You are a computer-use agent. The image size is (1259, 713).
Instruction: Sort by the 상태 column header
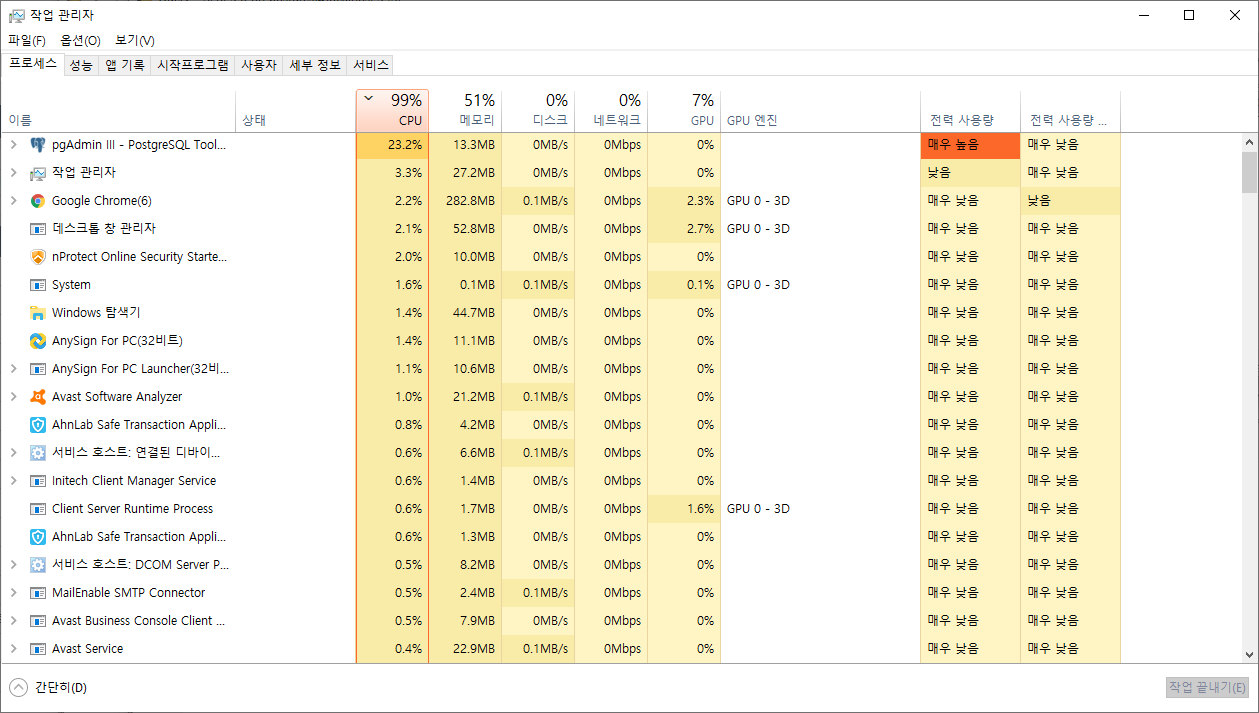coord(296,110)
